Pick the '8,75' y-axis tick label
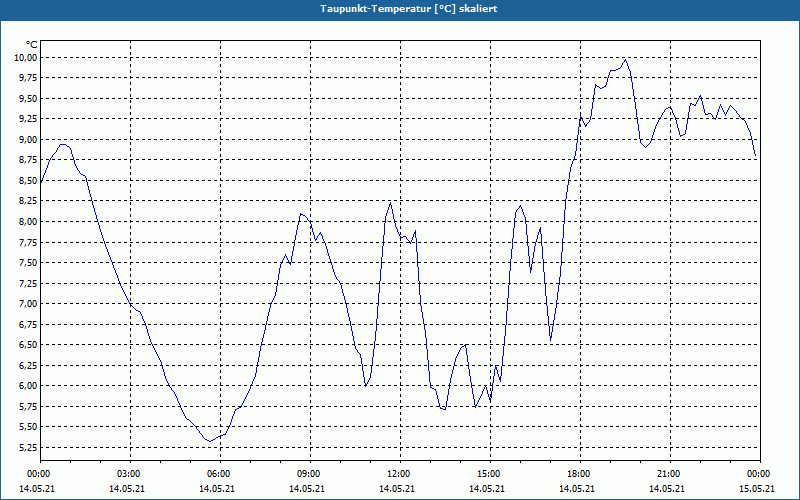Image resolution: width=800 pixels, height=500 pixels. pyautogui.click(x=27, y=160)
